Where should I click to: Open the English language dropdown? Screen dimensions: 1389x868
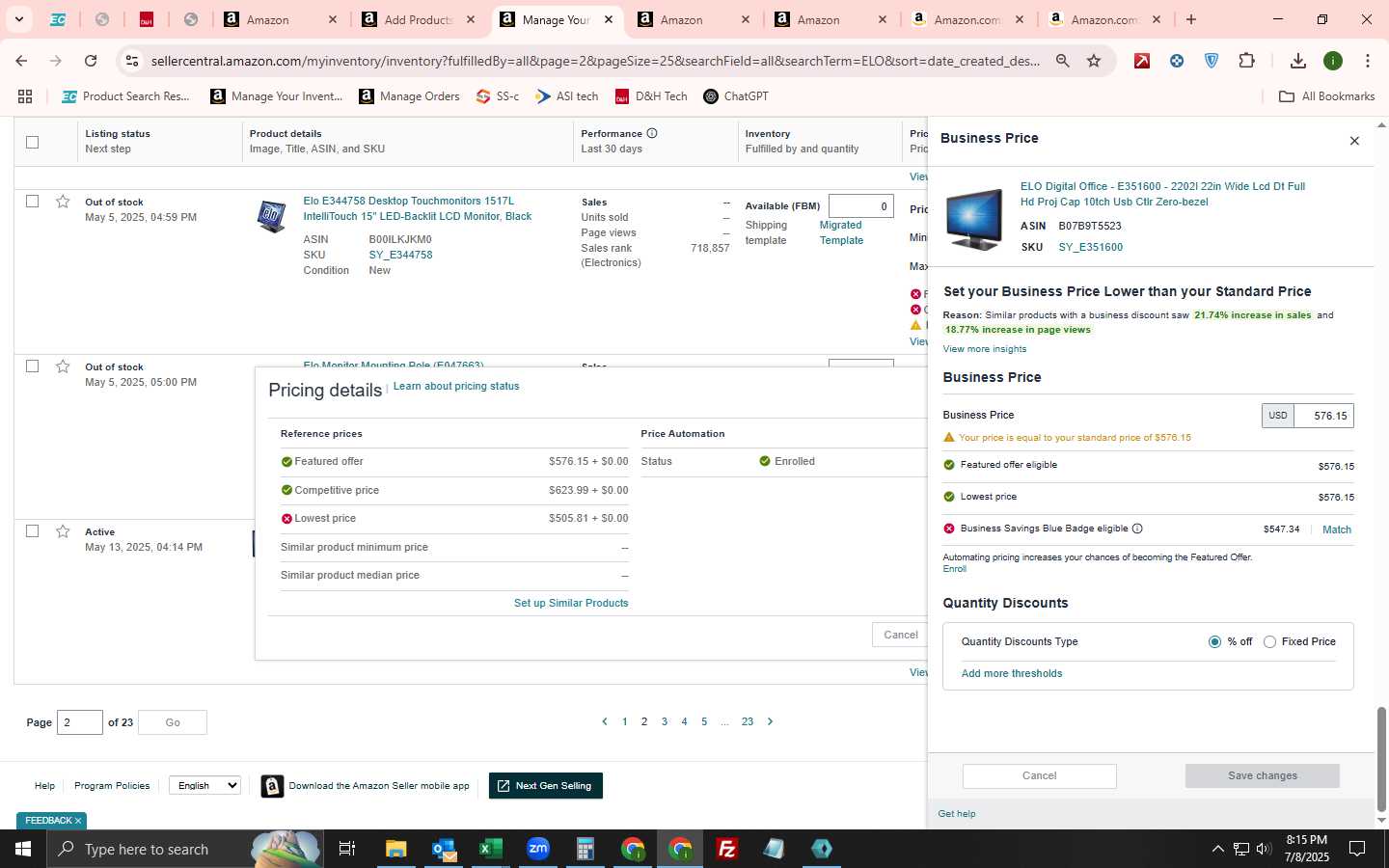(x=204, y=785)
